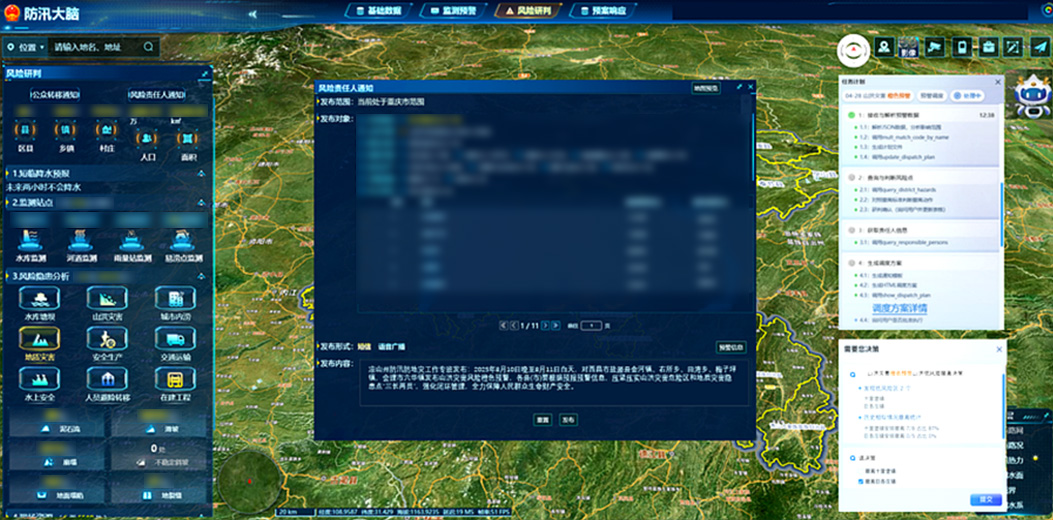Screen dimensions: 1053x520
Task: Switch to 预案响应 tab
Action: (x=602, y=11)
